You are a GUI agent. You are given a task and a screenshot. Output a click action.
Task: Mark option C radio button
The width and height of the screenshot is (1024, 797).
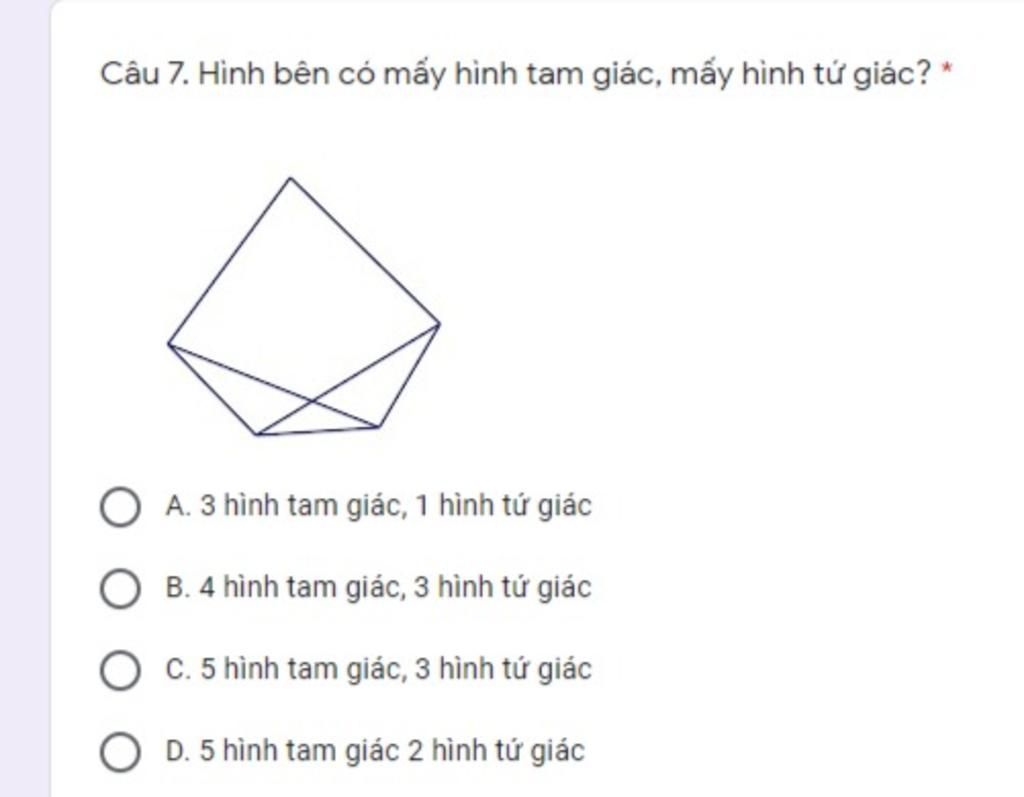click(x=120, y=670)
